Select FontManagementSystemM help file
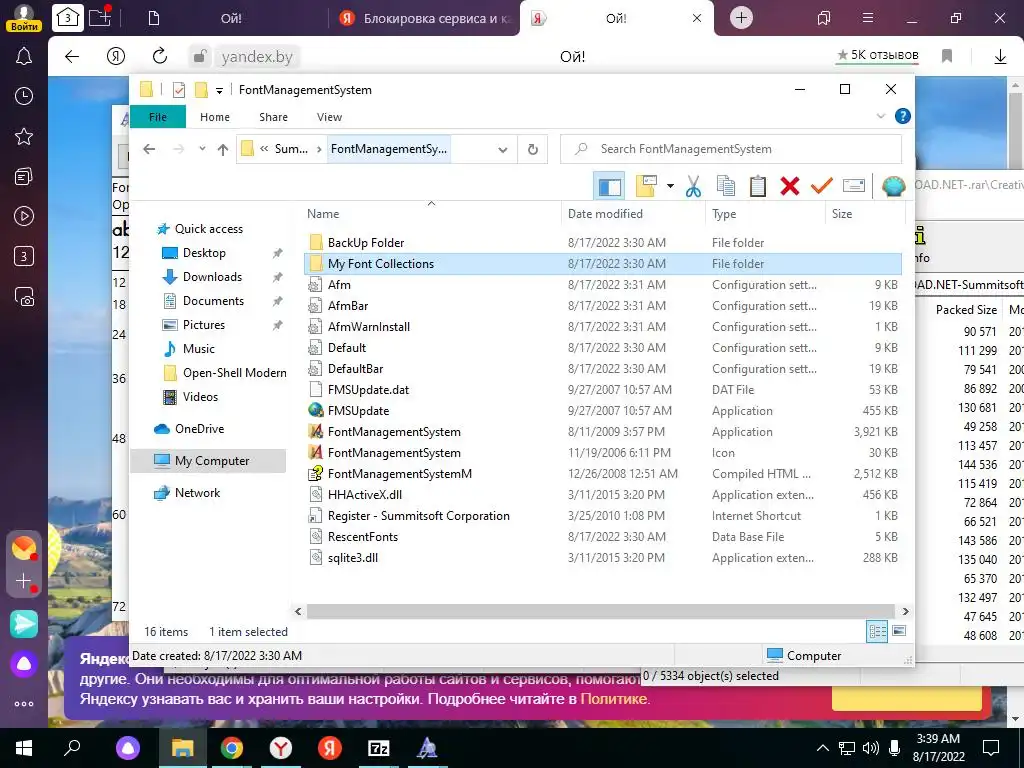The width and height of the screenshot is (1024, 768). pyautogui.click(x=602, y=474)
